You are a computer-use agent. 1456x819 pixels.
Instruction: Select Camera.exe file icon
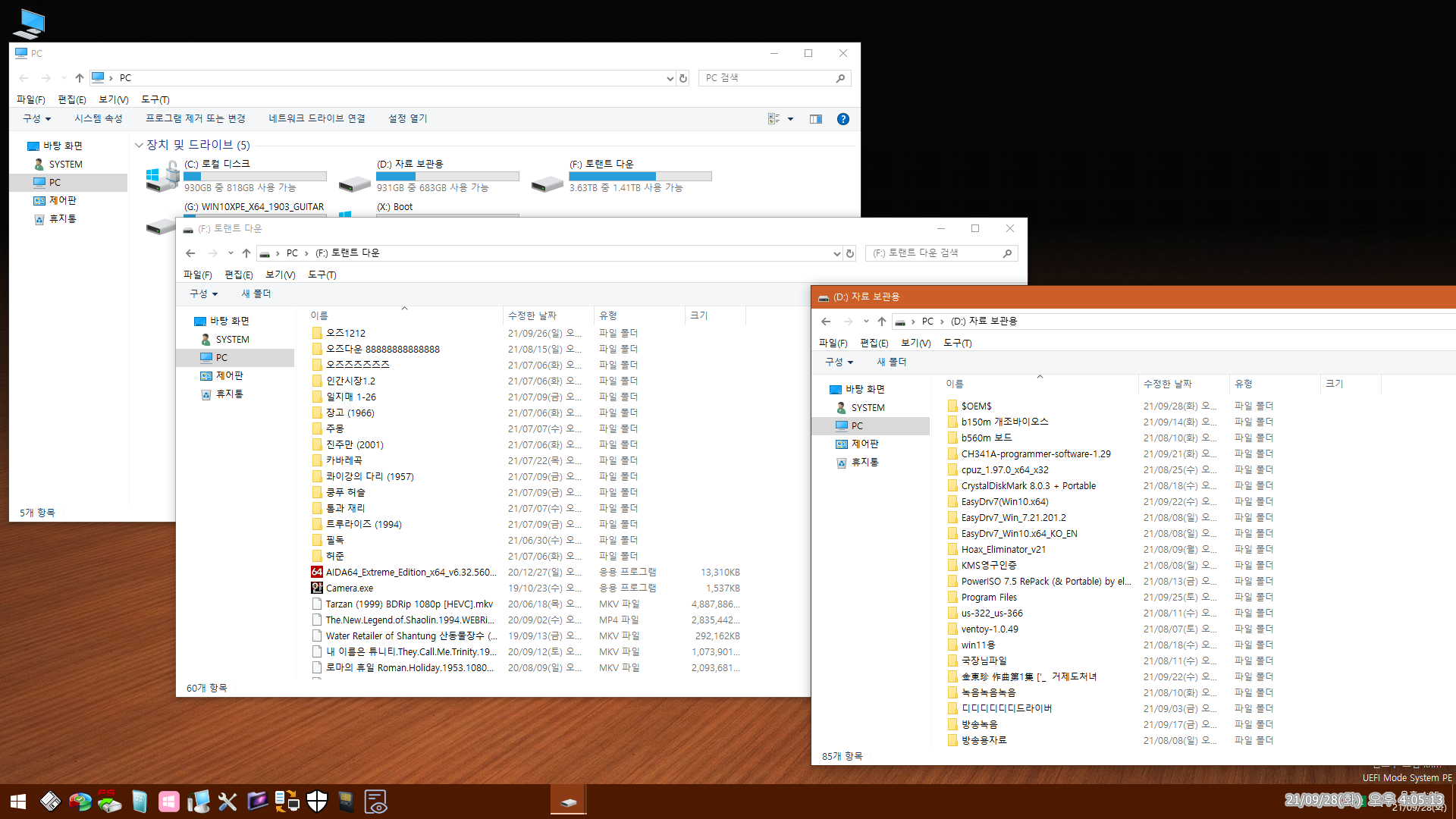click(x=317, y=588)
